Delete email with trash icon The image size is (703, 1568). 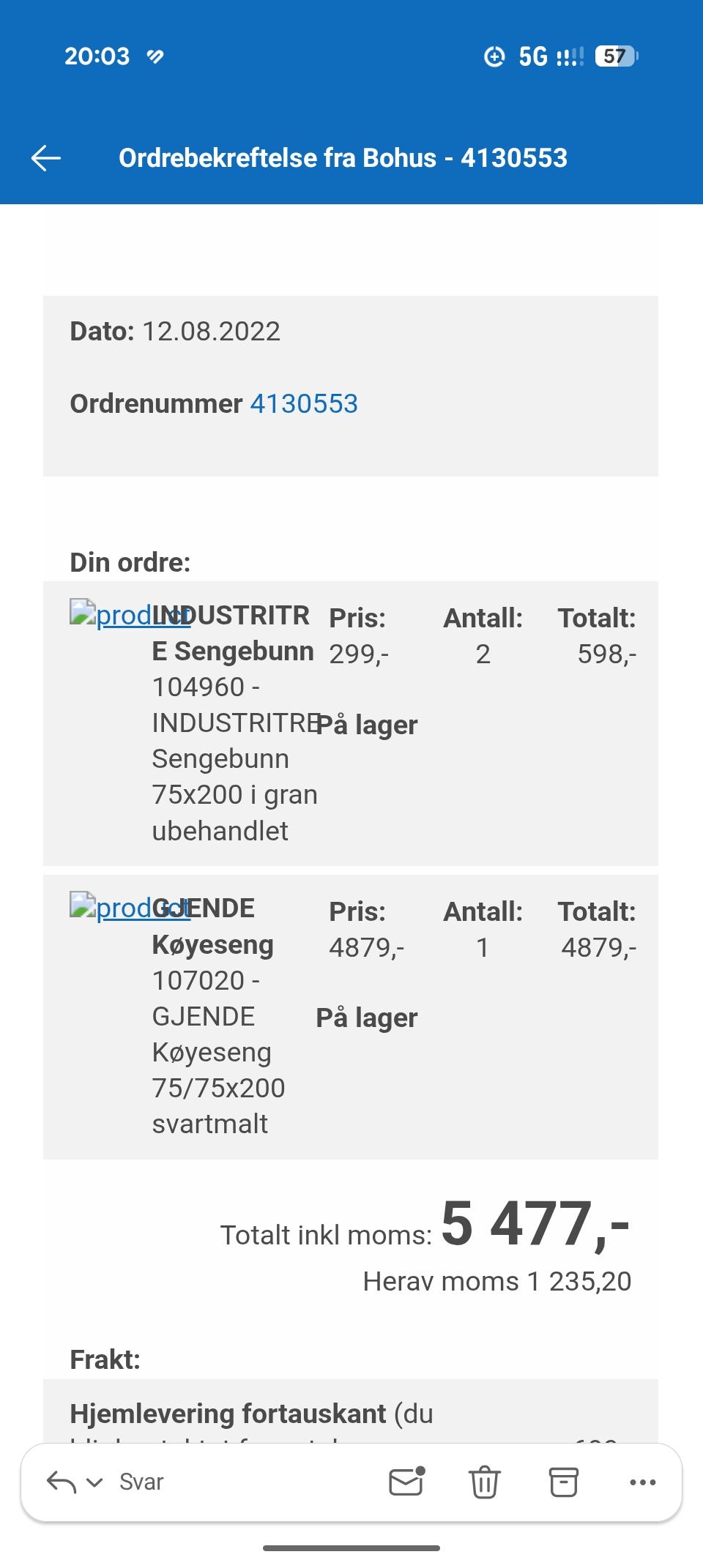(x=484, y=1482)
